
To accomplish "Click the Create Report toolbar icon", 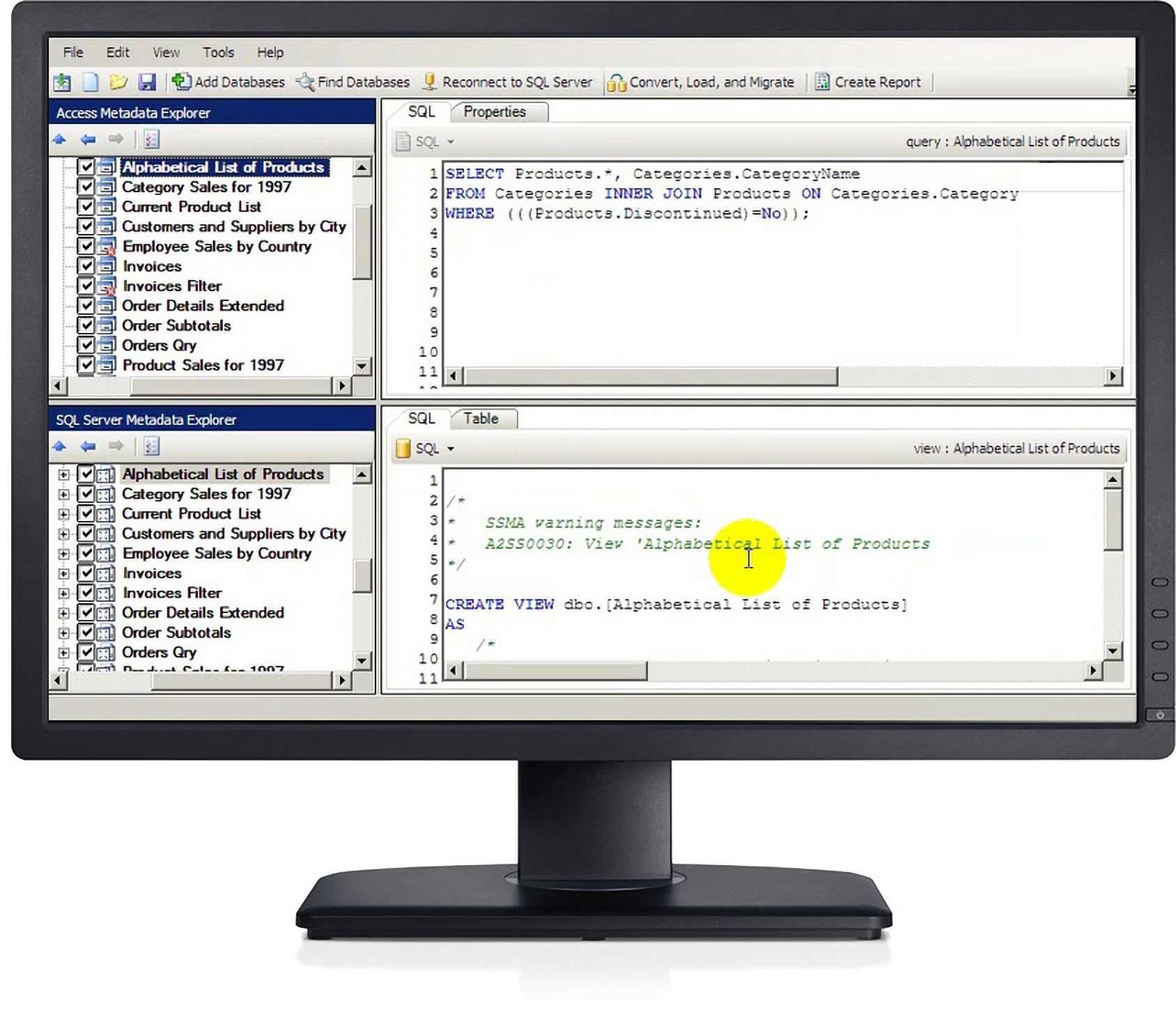I will [822, 81].
